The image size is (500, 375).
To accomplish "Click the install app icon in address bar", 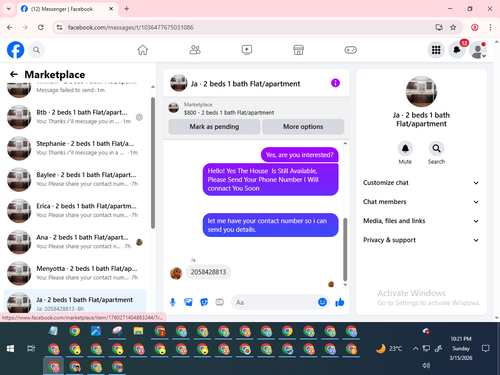I will tap(439, 27).
